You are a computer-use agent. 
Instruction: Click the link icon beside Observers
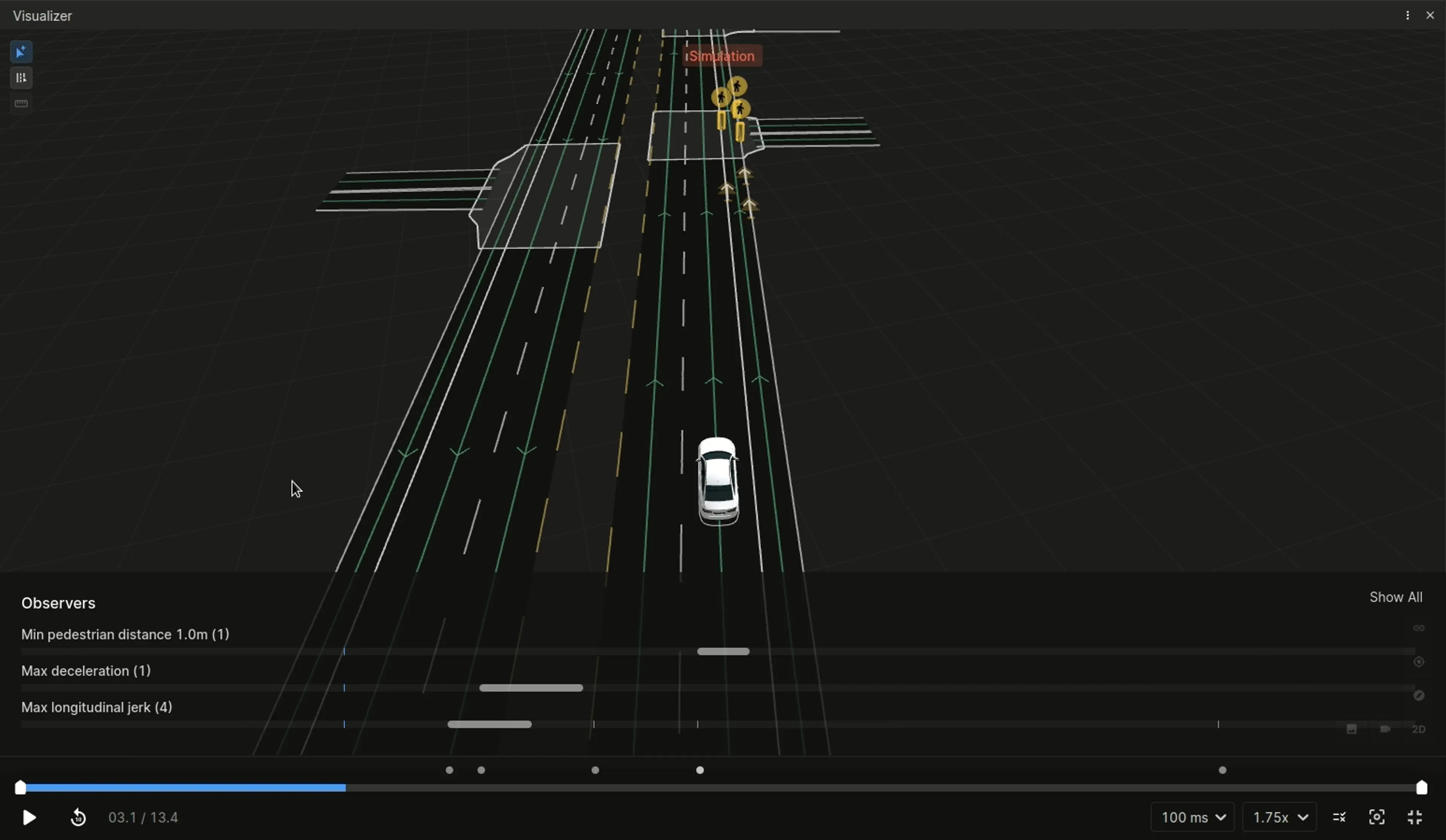pos(1419,628)
